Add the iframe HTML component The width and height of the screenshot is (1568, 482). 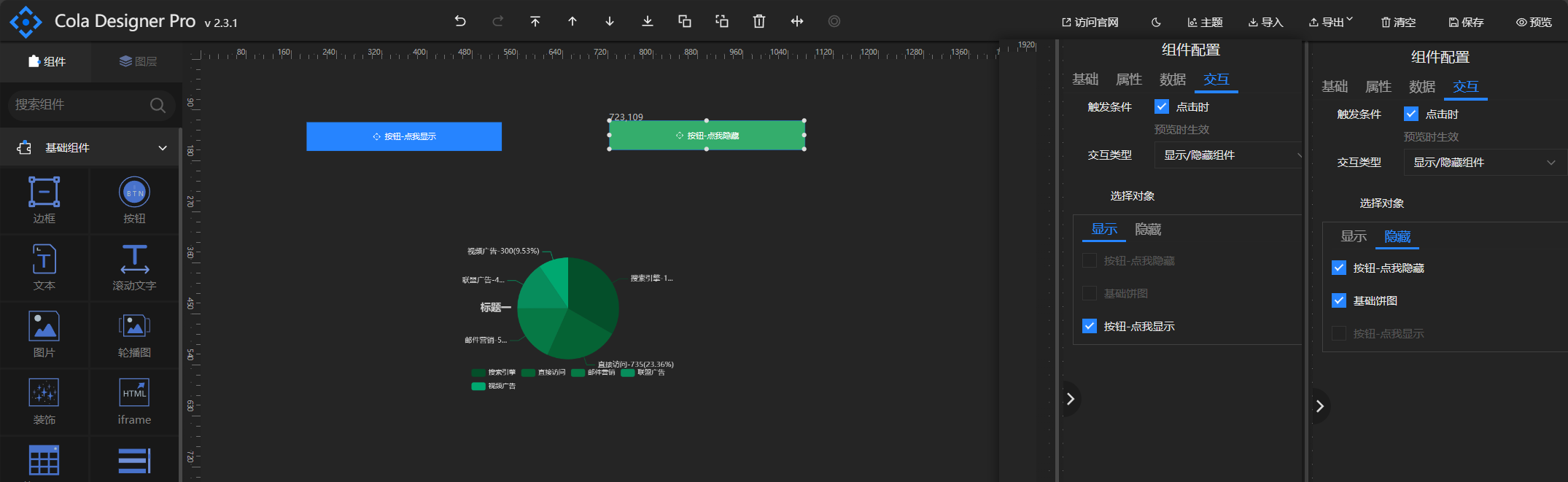(x=134, y=393)
